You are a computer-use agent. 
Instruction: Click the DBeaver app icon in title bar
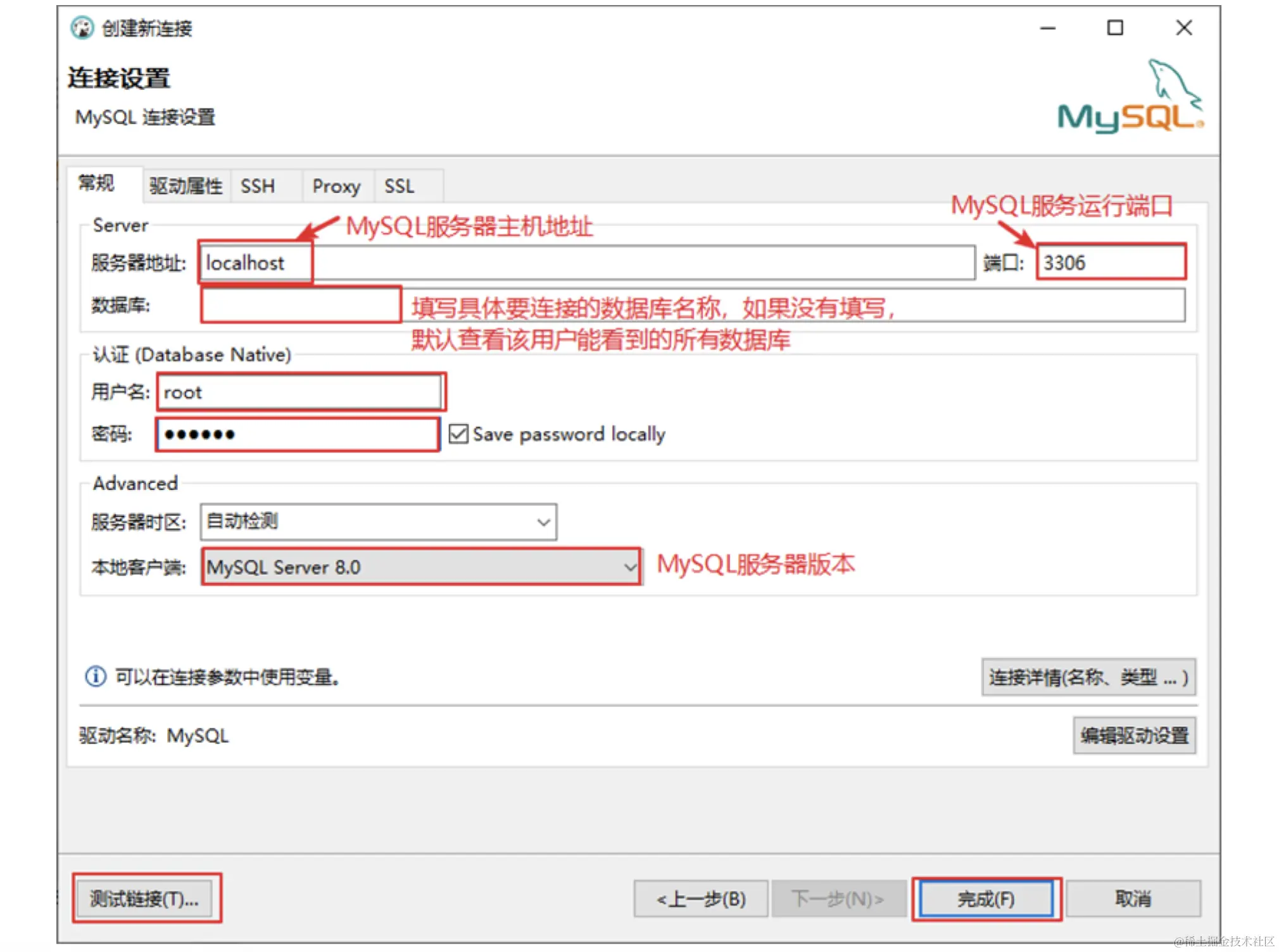point(82,28)
